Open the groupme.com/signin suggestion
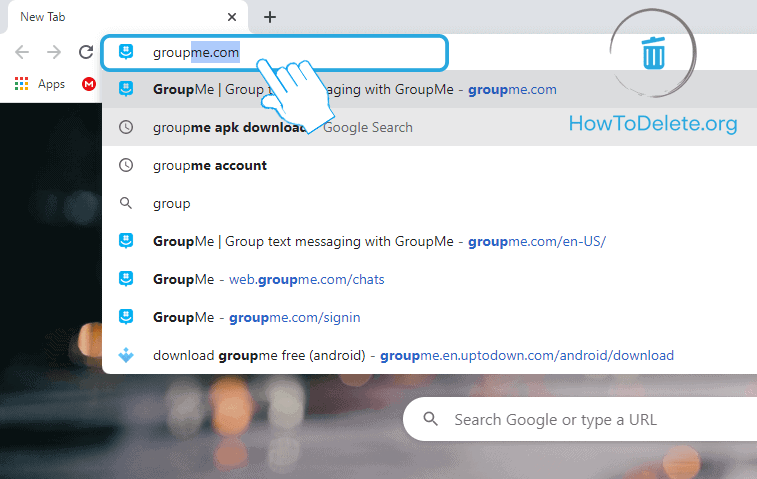The image size is (757, 479). pyautogui.click(x=430, y=317)
